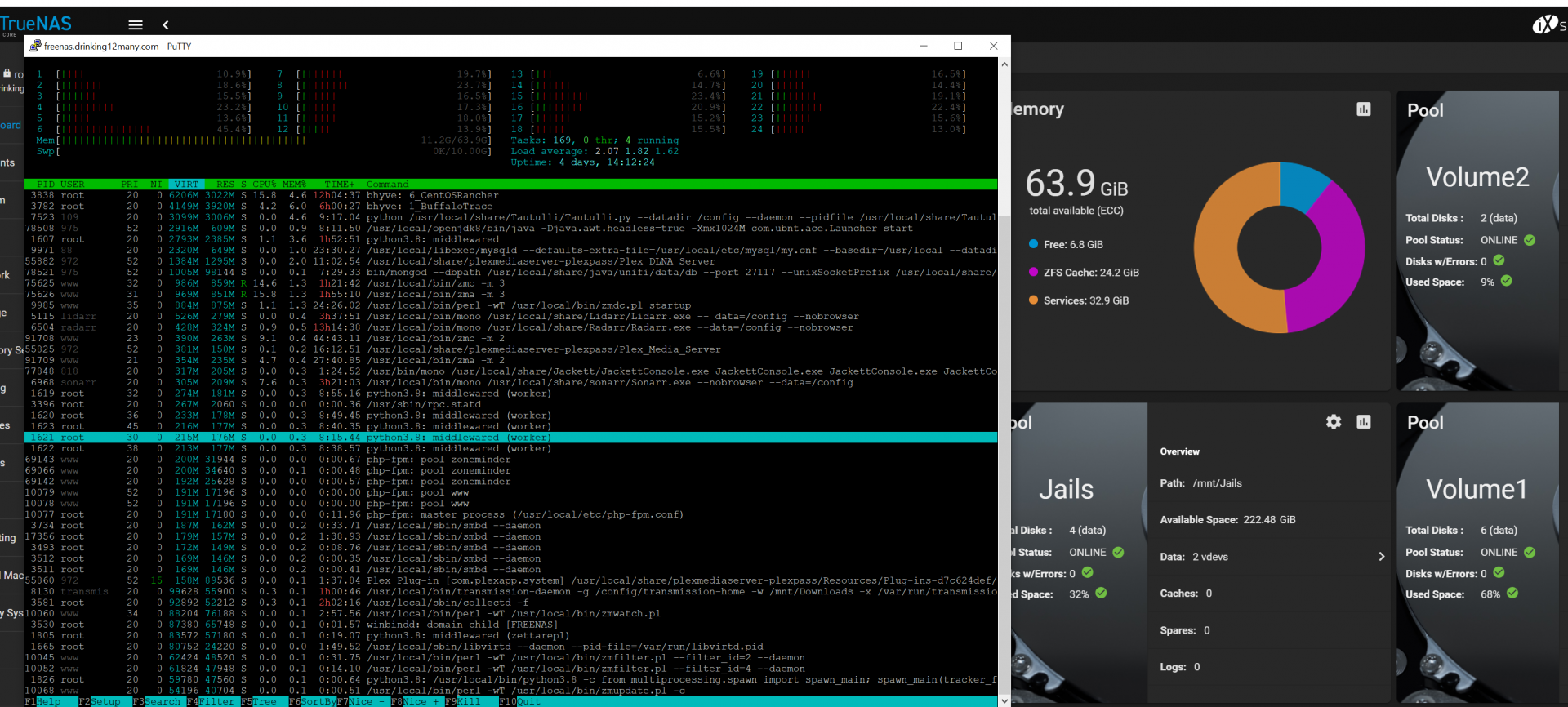Open the Jails pool settings gear
1568x707 pixels.
click(x=1334, y=422)
